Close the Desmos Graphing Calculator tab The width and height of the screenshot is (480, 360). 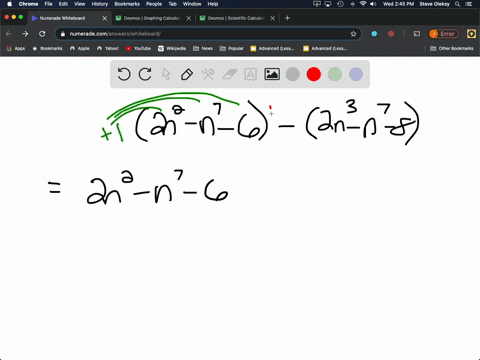pos(189,18)
